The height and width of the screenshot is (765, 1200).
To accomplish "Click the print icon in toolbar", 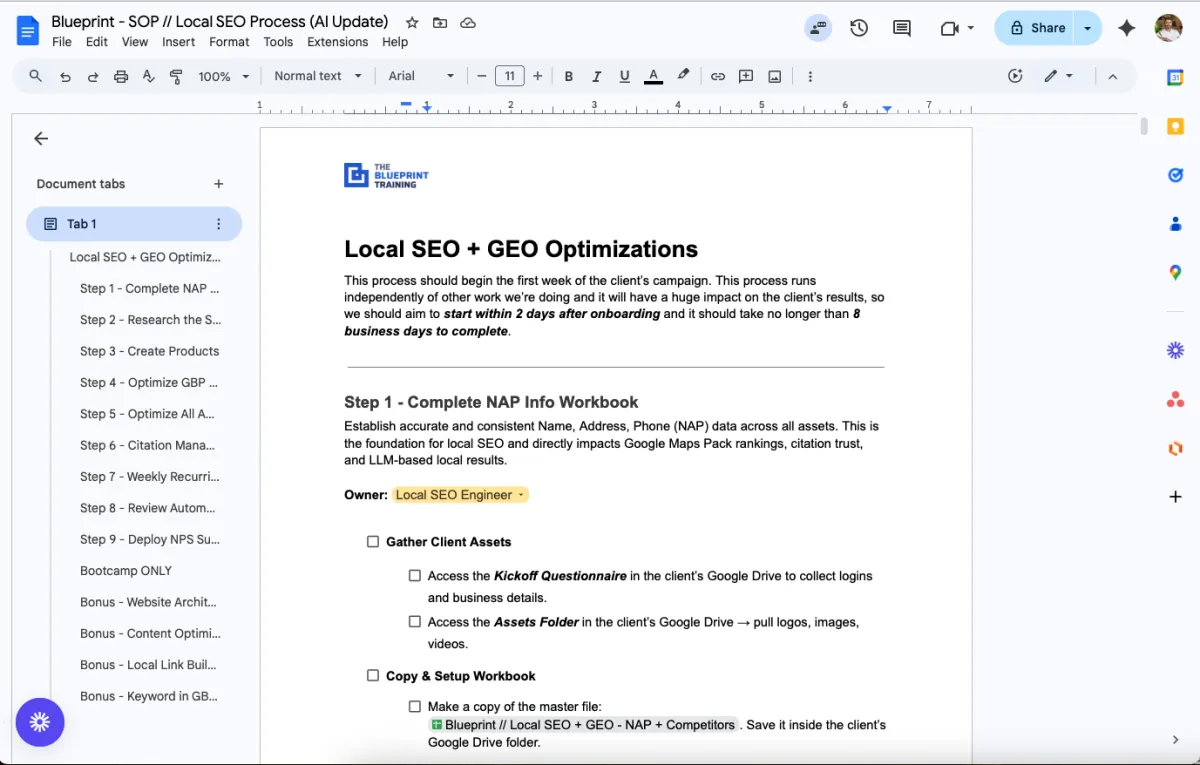I will coord(121,76).
